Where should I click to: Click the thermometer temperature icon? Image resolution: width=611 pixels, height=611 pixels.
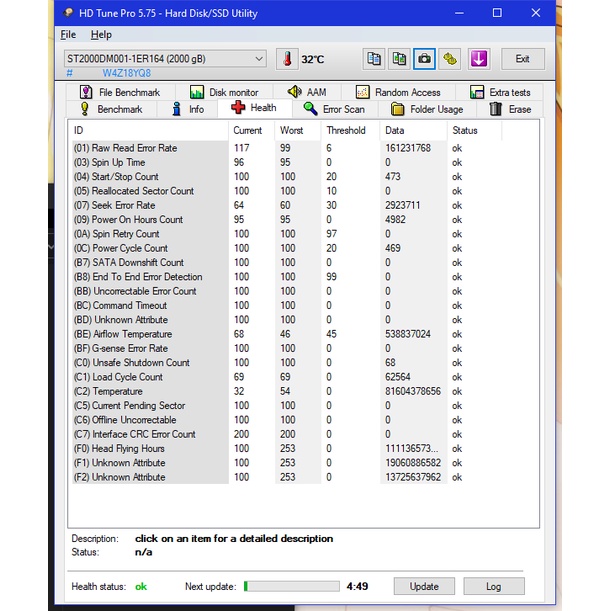tap(288, 59)
